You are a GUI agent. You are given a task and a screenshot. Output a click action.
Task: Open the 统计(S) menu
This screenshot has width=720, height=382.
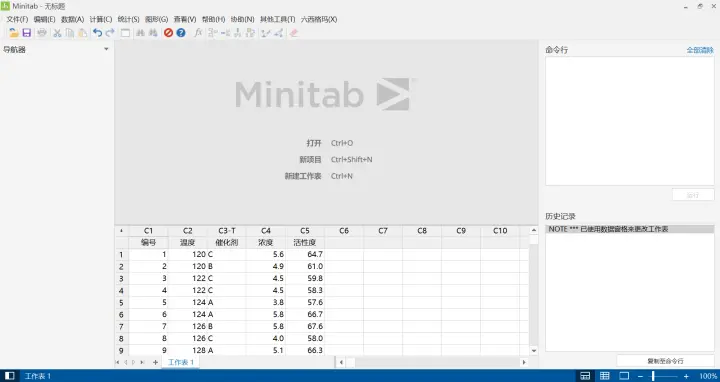tap(129, 19)
